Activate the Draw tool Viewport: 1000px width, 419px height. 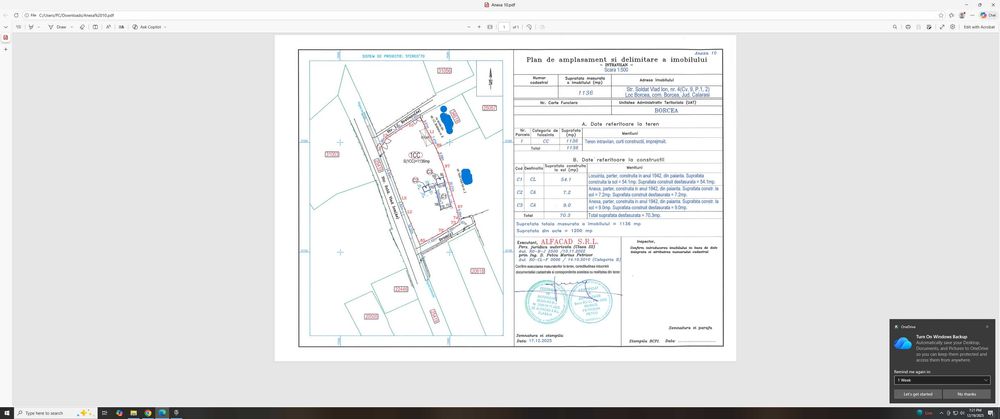point(57,27)
